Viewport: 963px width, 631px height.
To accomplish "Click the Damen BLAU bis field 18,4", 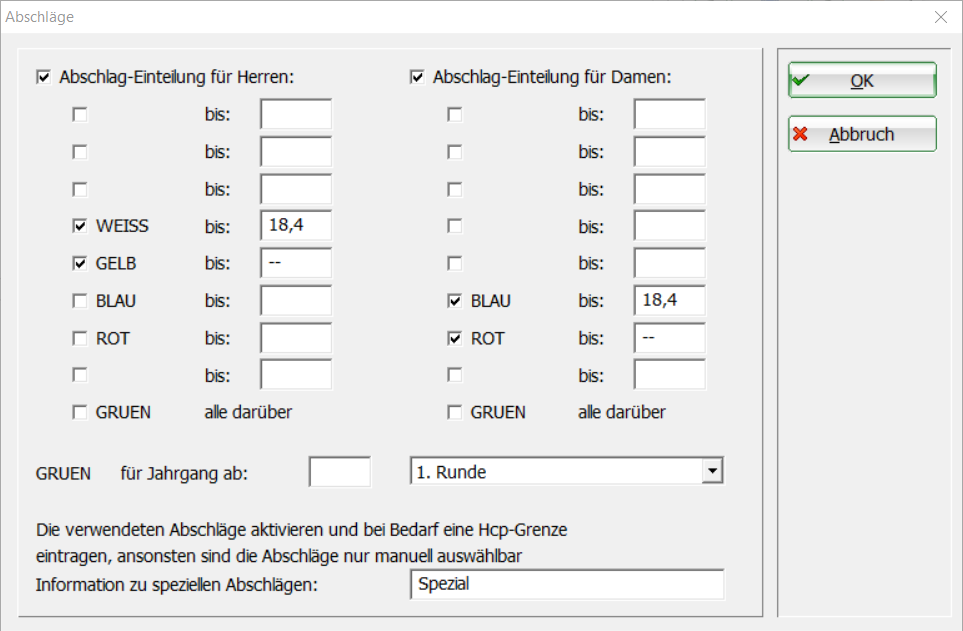I will [669, 301].
